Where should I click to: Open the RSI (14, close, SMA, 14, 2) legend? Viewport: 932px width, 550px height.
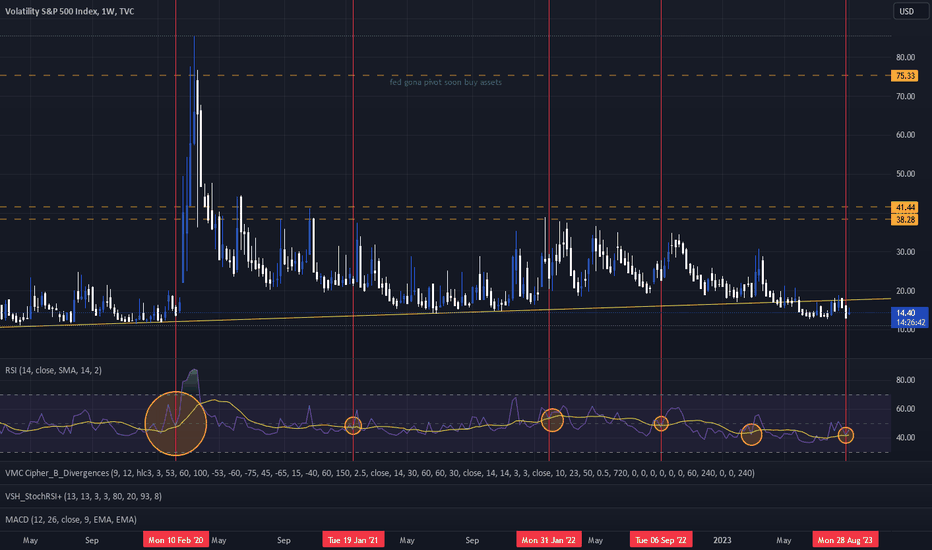point(53,370)
